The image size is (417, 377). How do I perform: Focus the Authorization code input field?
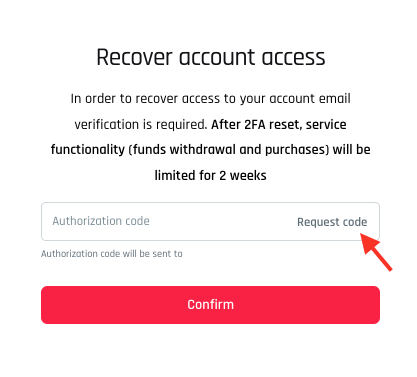point(210,221)
